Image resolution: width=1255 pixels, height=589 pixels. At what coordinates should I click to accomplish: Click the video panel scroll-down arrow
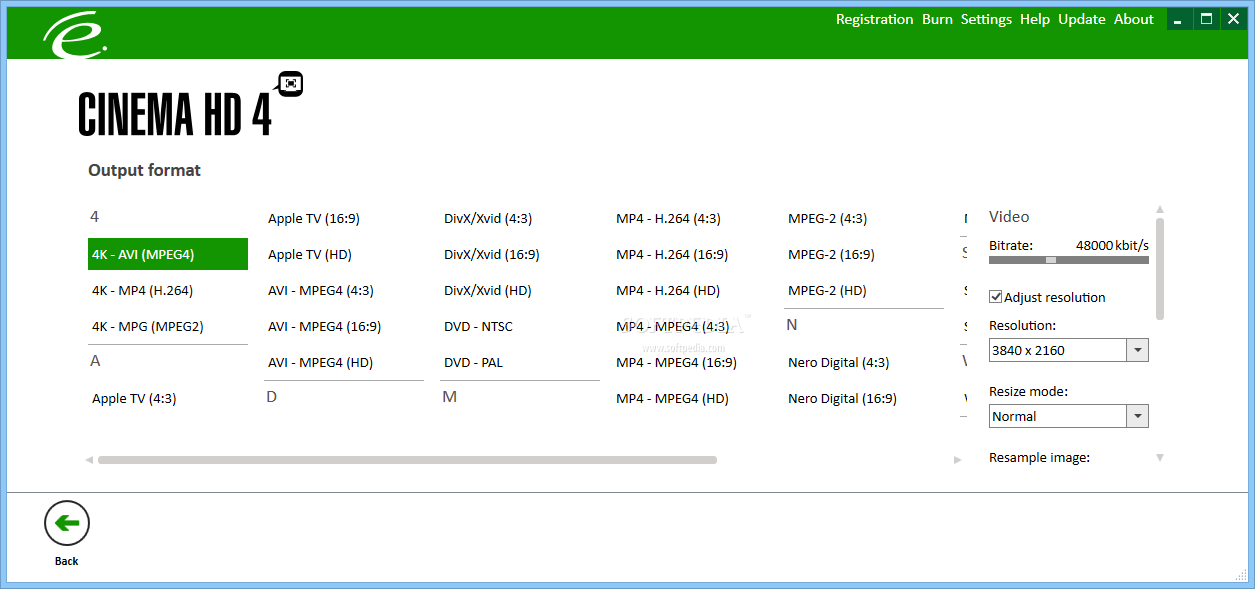coord(1160,457)
